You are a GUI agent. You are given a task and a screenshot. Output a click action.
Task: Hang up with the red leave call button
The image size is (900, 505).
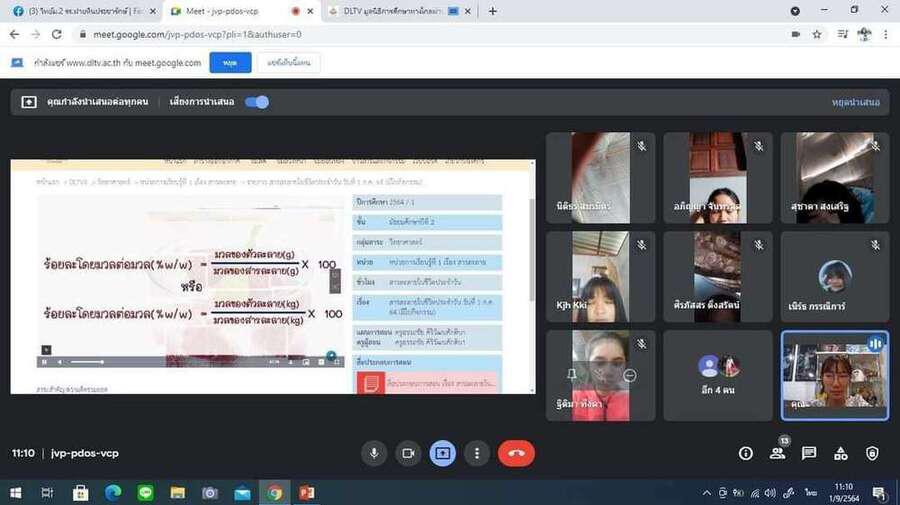point(516,453)
